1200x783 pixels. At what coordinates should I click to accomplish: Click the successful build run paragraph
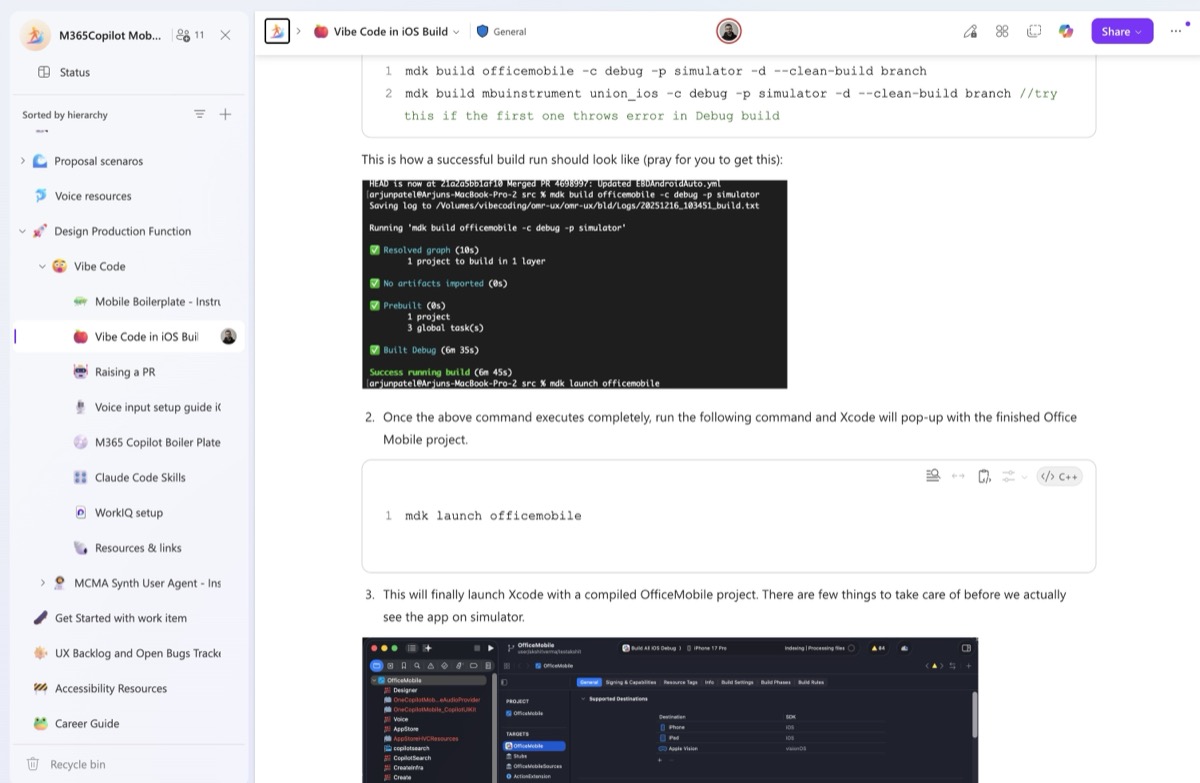pyautogui.click(x=572, y=159)
